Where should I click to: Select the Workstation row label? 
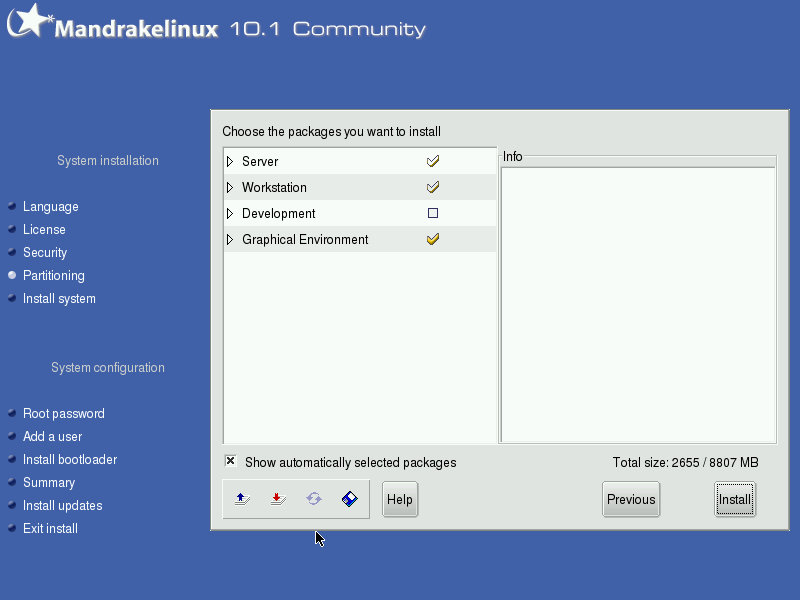point(274,187)
